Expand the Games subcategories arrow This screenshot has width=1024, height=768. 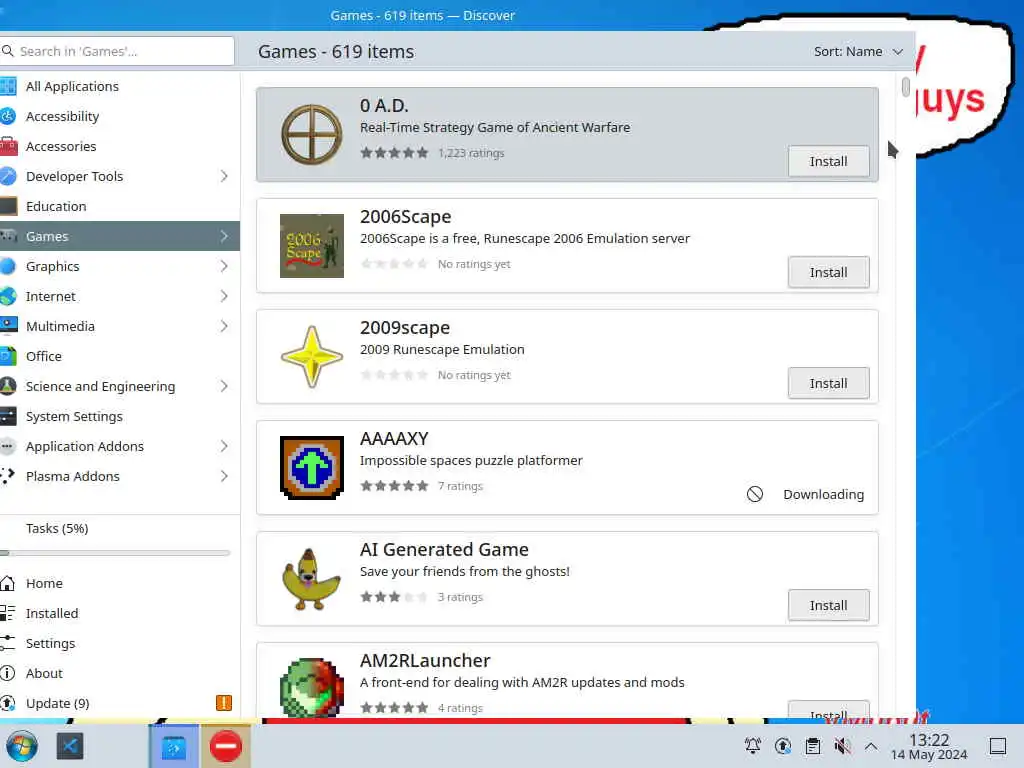tap(224, 236)
